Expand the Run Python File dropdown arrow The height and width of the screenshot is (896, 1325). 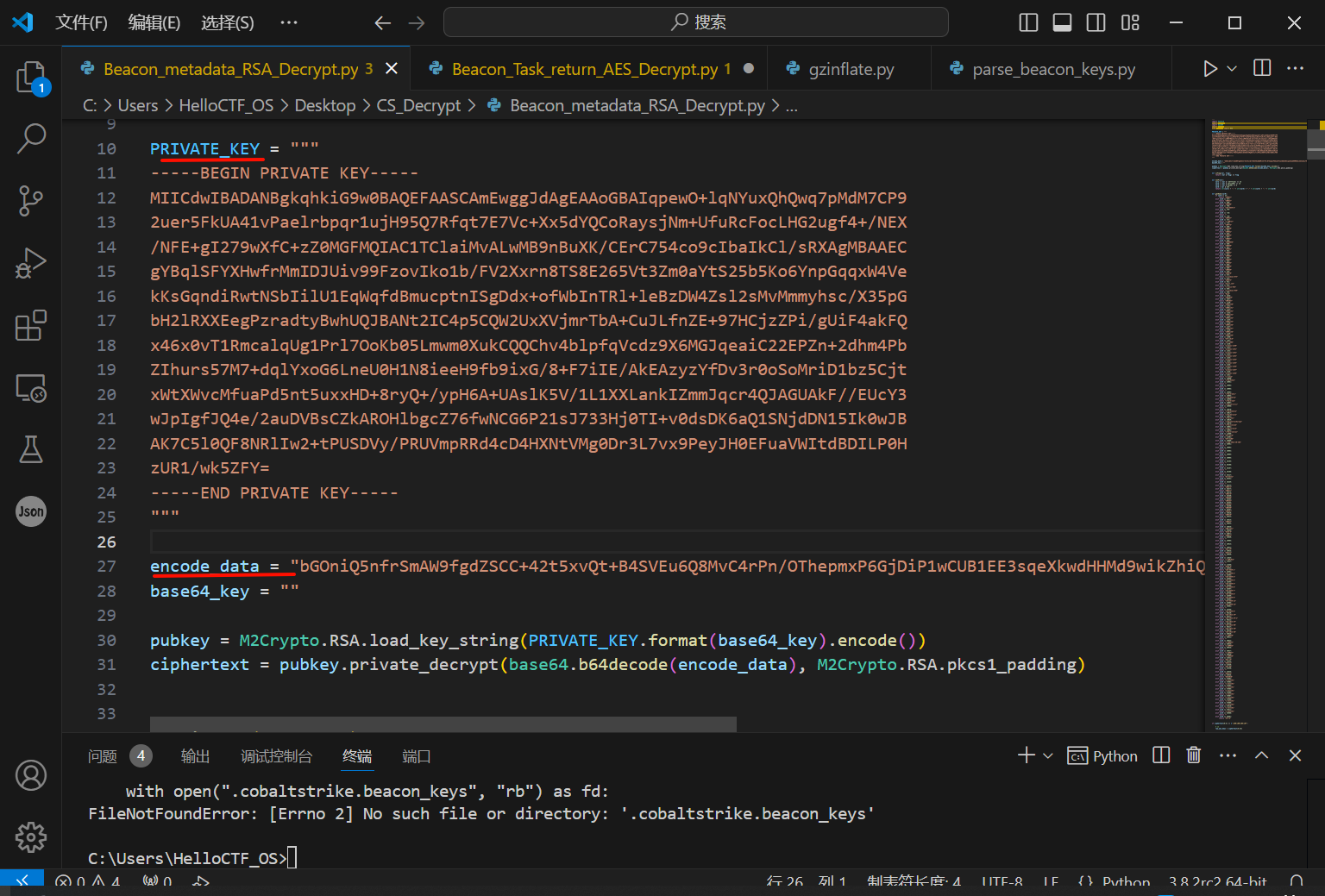(x=1232, y=69)
